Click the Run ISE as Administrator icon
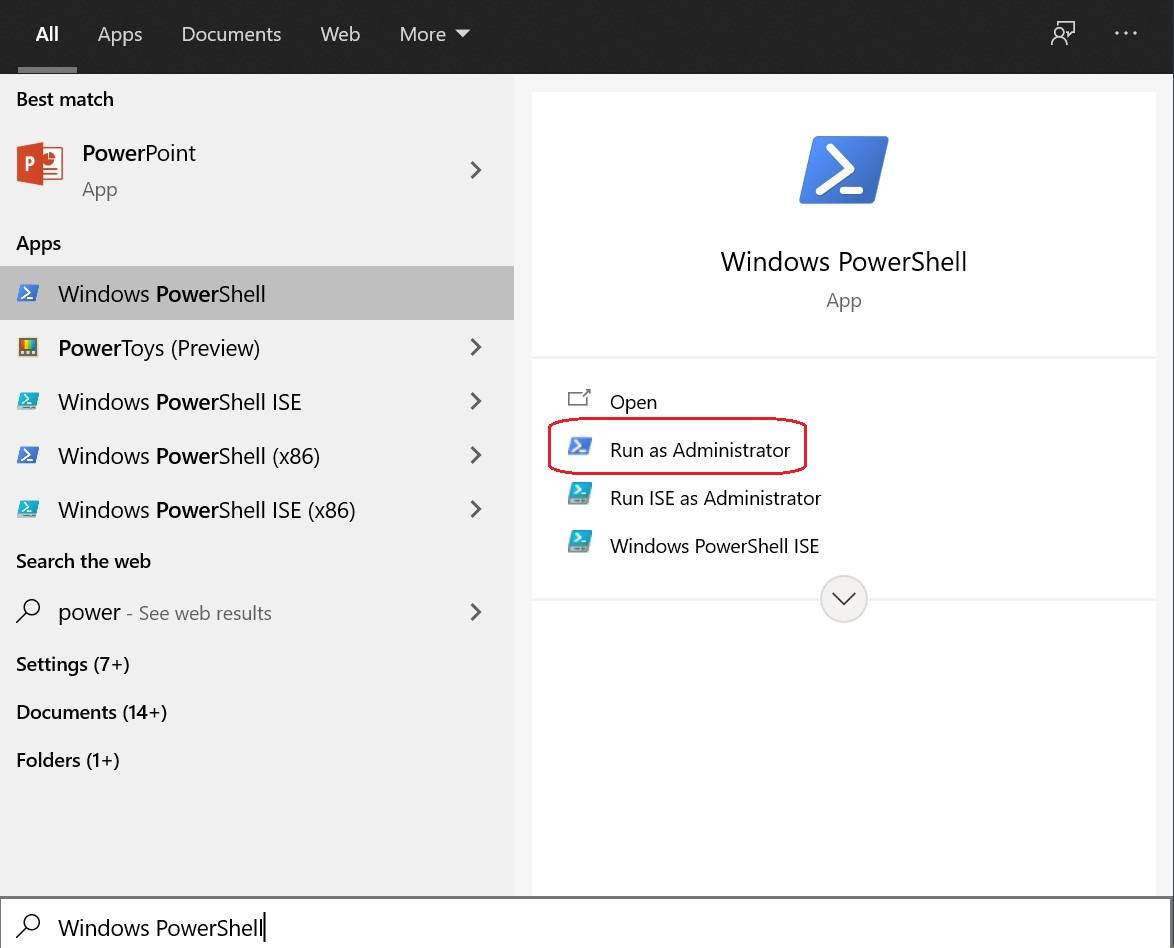Screen dimensions: 1174x948 [x=580, y=494]
